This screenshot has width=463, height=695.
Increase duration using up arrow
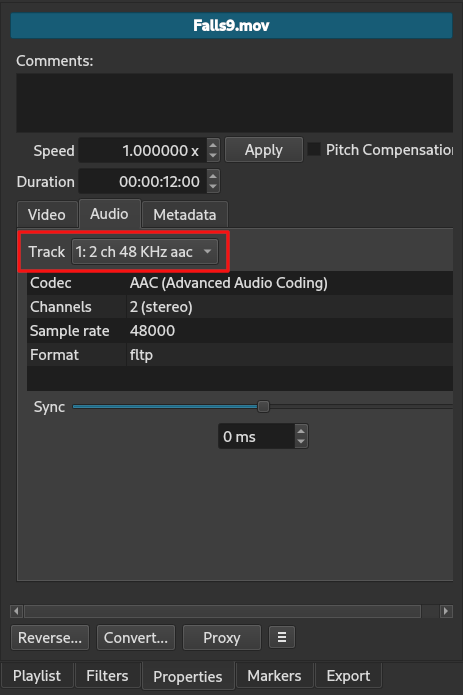[x=213, y=176]
